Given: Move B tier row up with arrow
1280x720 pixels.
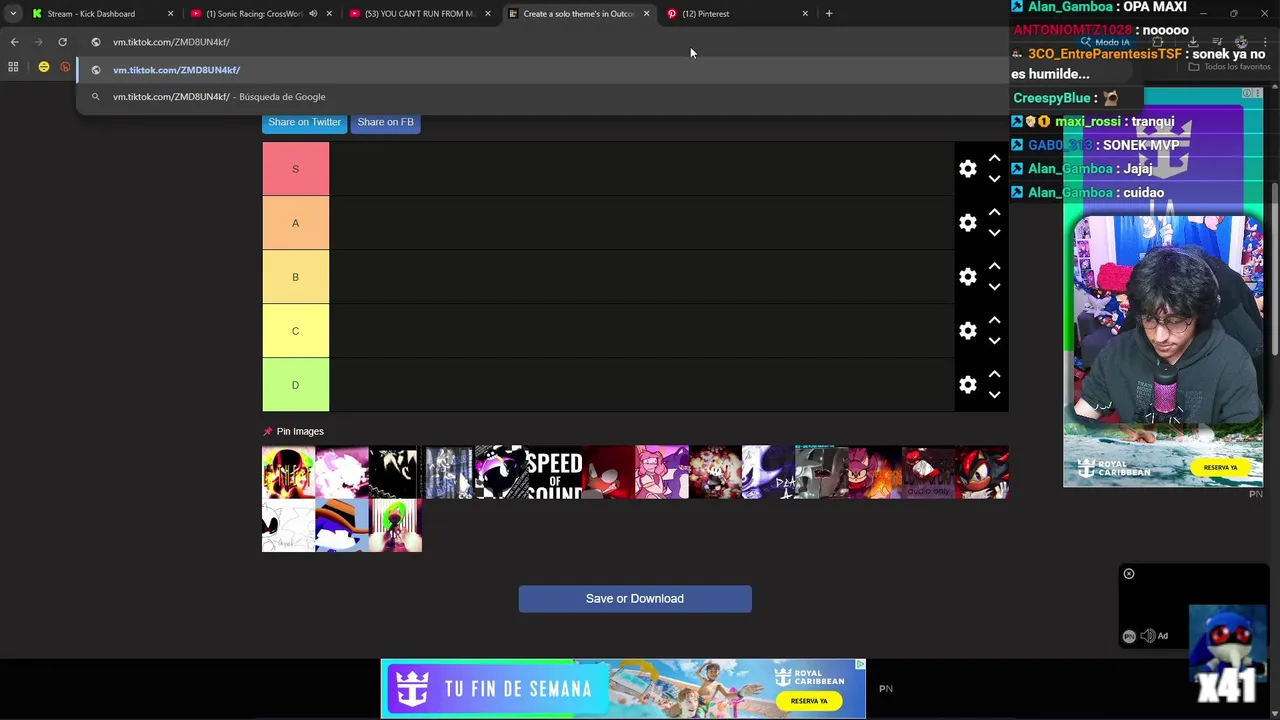Looking at the screenshot, I should click(994, 266).
